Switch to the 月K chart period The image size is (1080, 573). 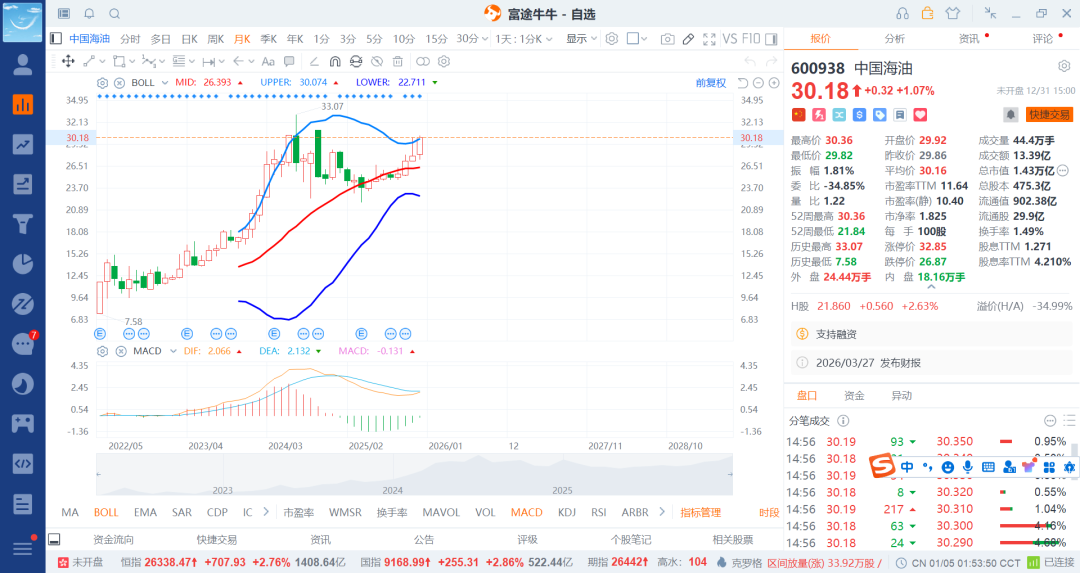coord(242,39)
